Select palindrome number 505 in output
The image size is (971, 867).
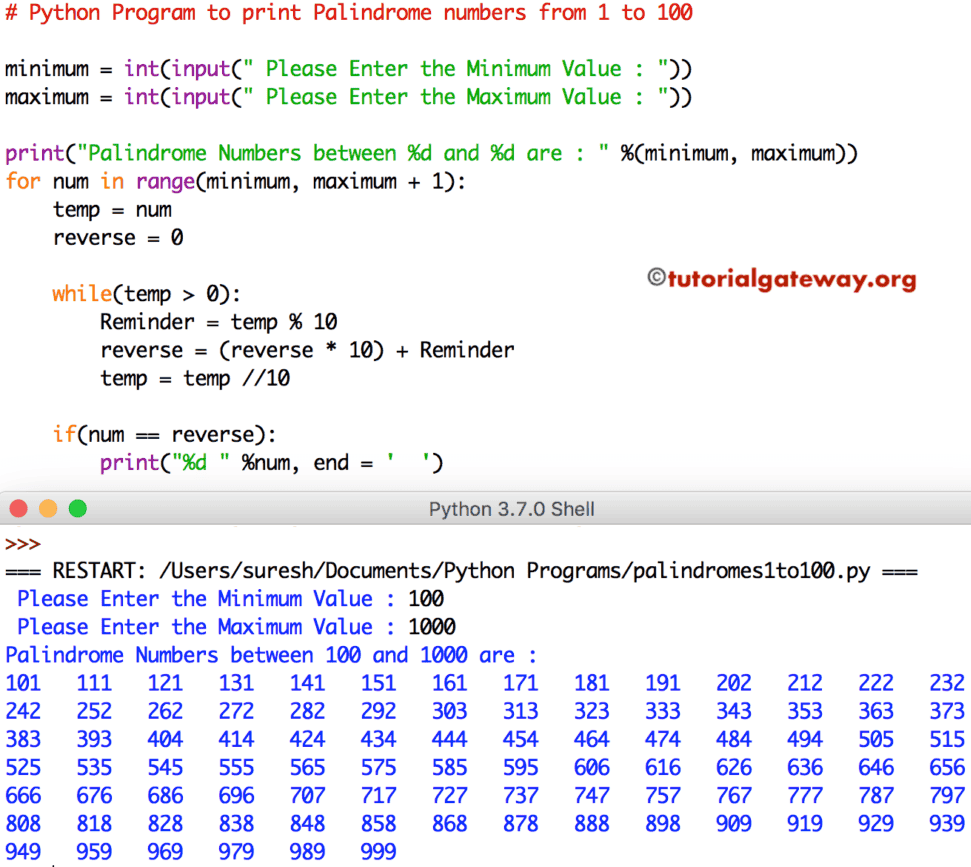[876, 739]
